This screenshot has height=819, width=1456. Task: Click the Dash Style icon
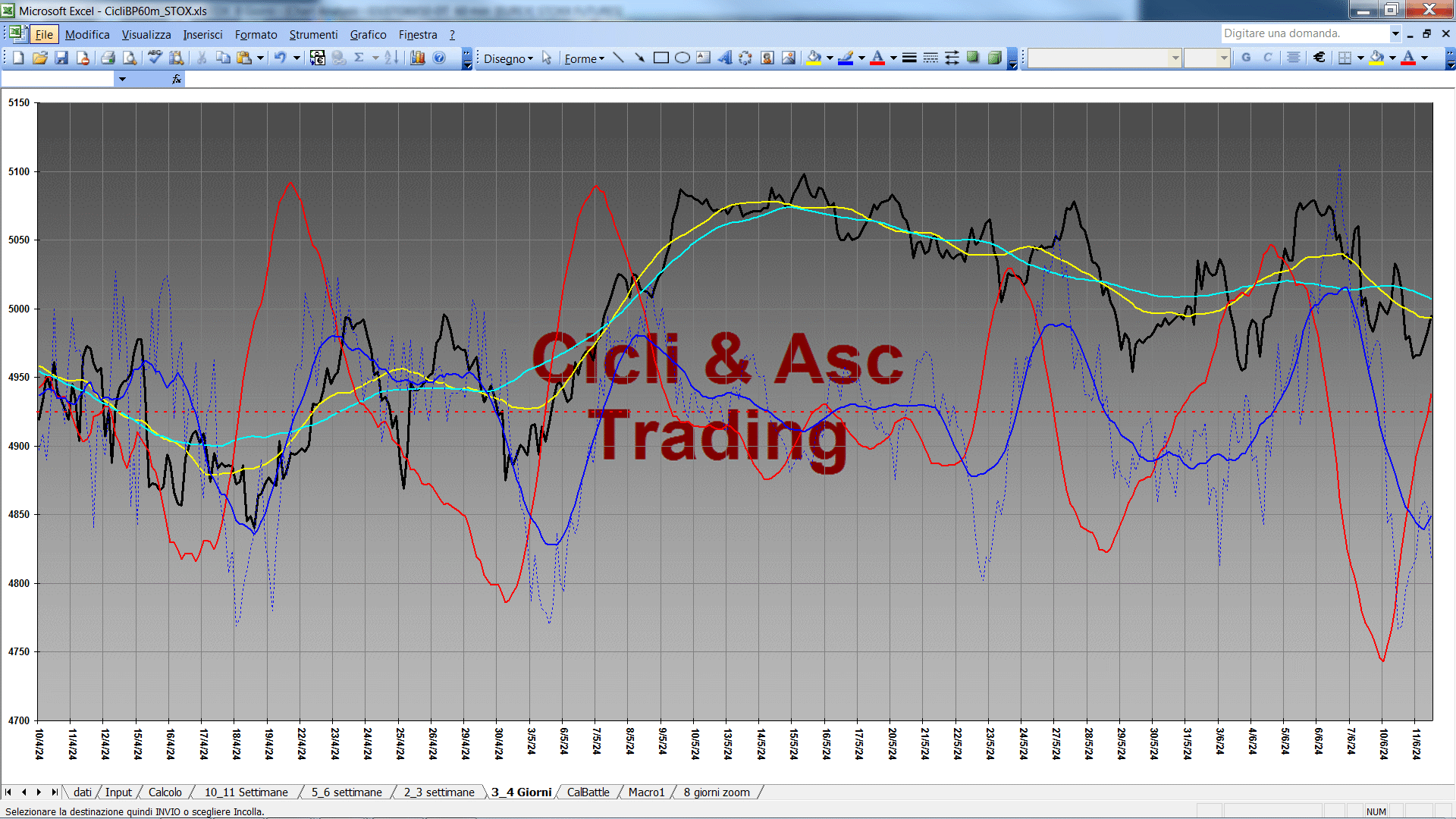click(930, 58)
